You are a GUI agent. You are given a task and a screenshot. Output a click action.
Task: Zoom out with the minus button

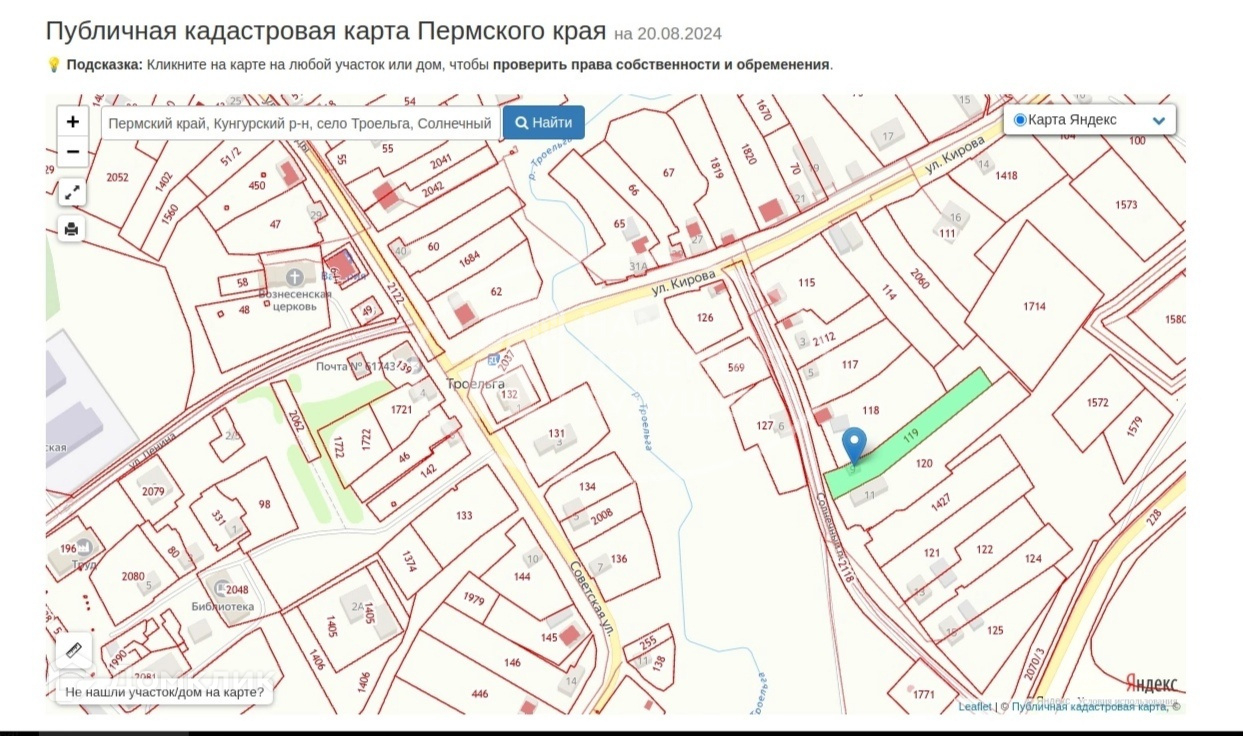73,153
